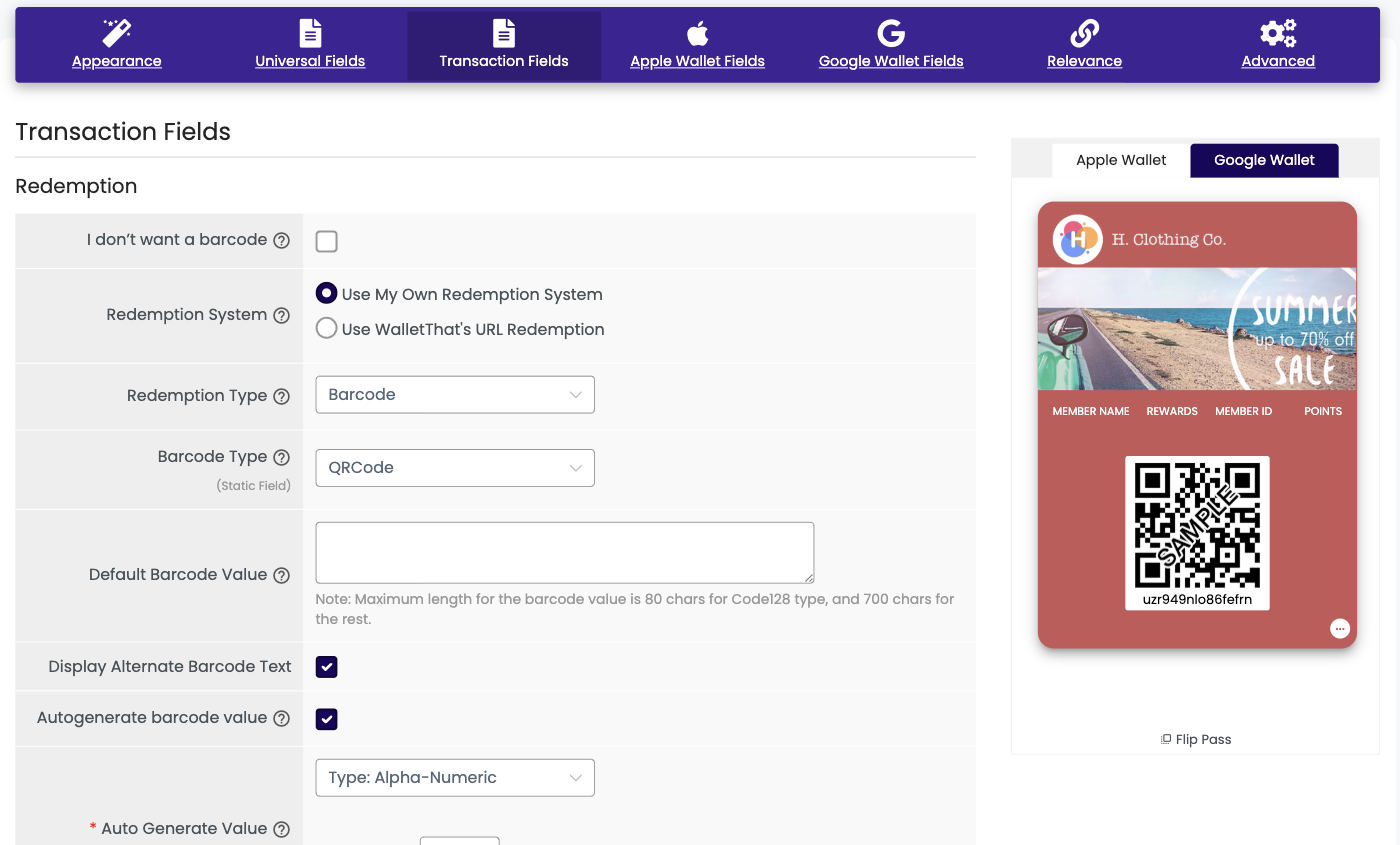This screenshot has height=845, width=1400.
Task: Show the Google Wallet preview
Action: point(1264,160)
